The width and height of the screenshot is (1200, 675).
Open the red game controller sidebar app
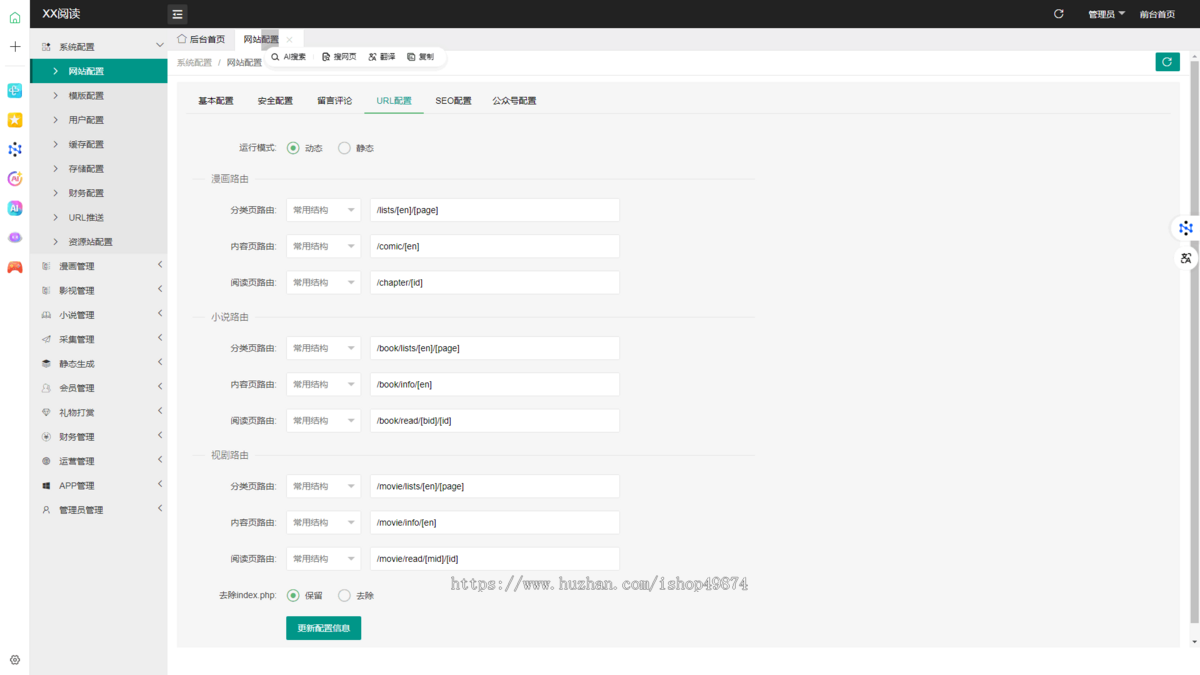coord(15,267)
